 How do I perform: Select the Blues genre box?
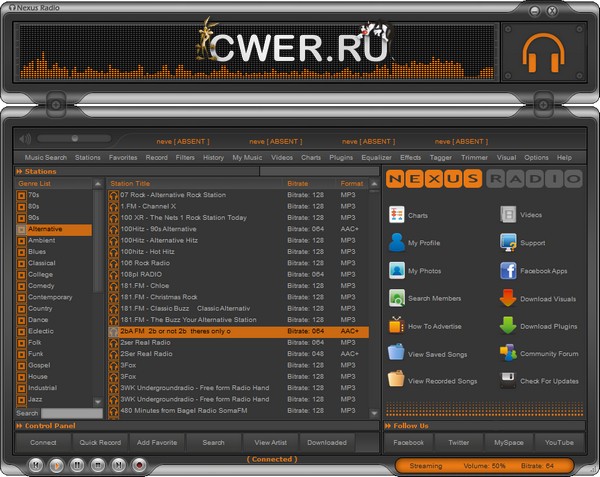click(x=22, y=252)
